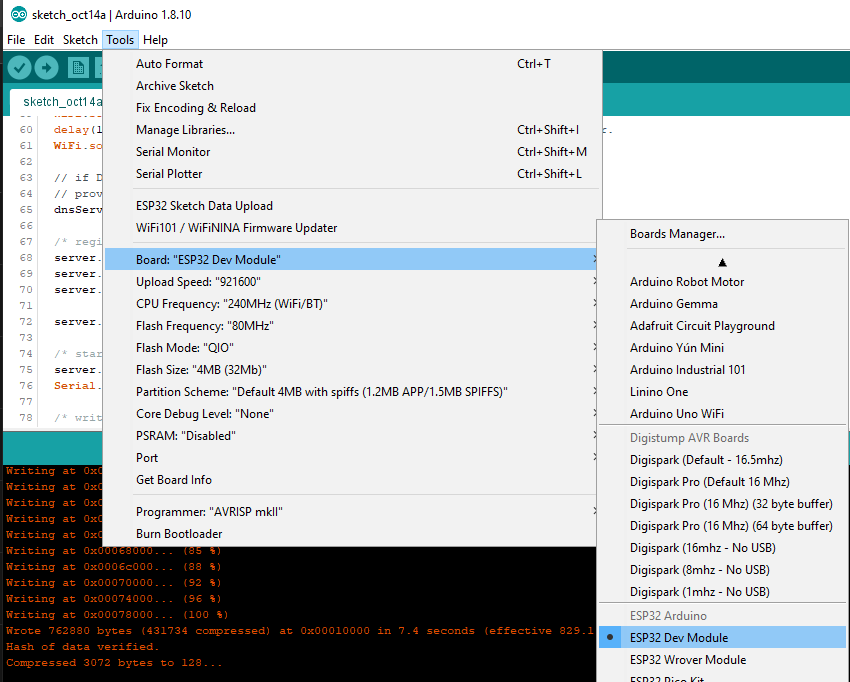The height and width of the screenshot is (682, 850).
Task: Select Digispark (1mhz - No USB) board
Action: click(x=722, y=591)
